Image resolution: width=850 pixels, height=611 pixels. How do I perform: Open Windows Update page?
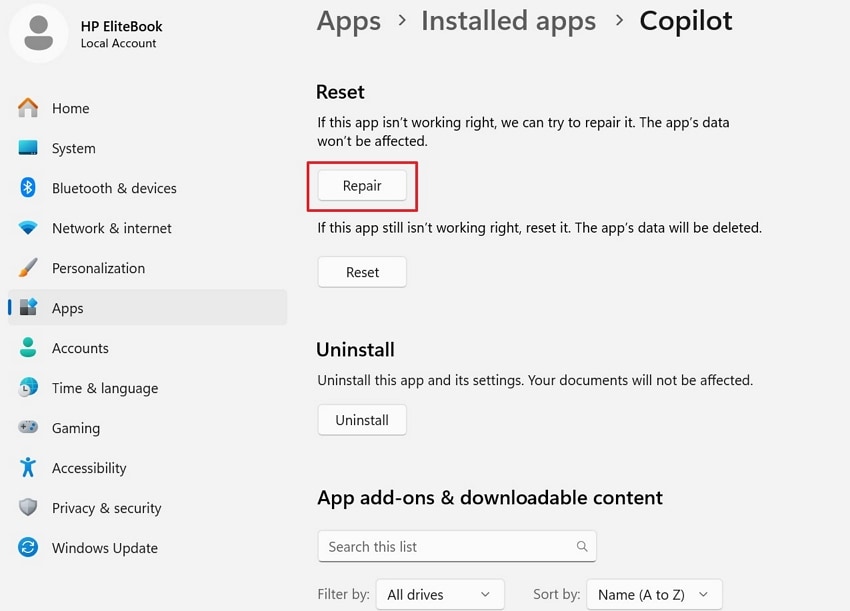[105, 548]
